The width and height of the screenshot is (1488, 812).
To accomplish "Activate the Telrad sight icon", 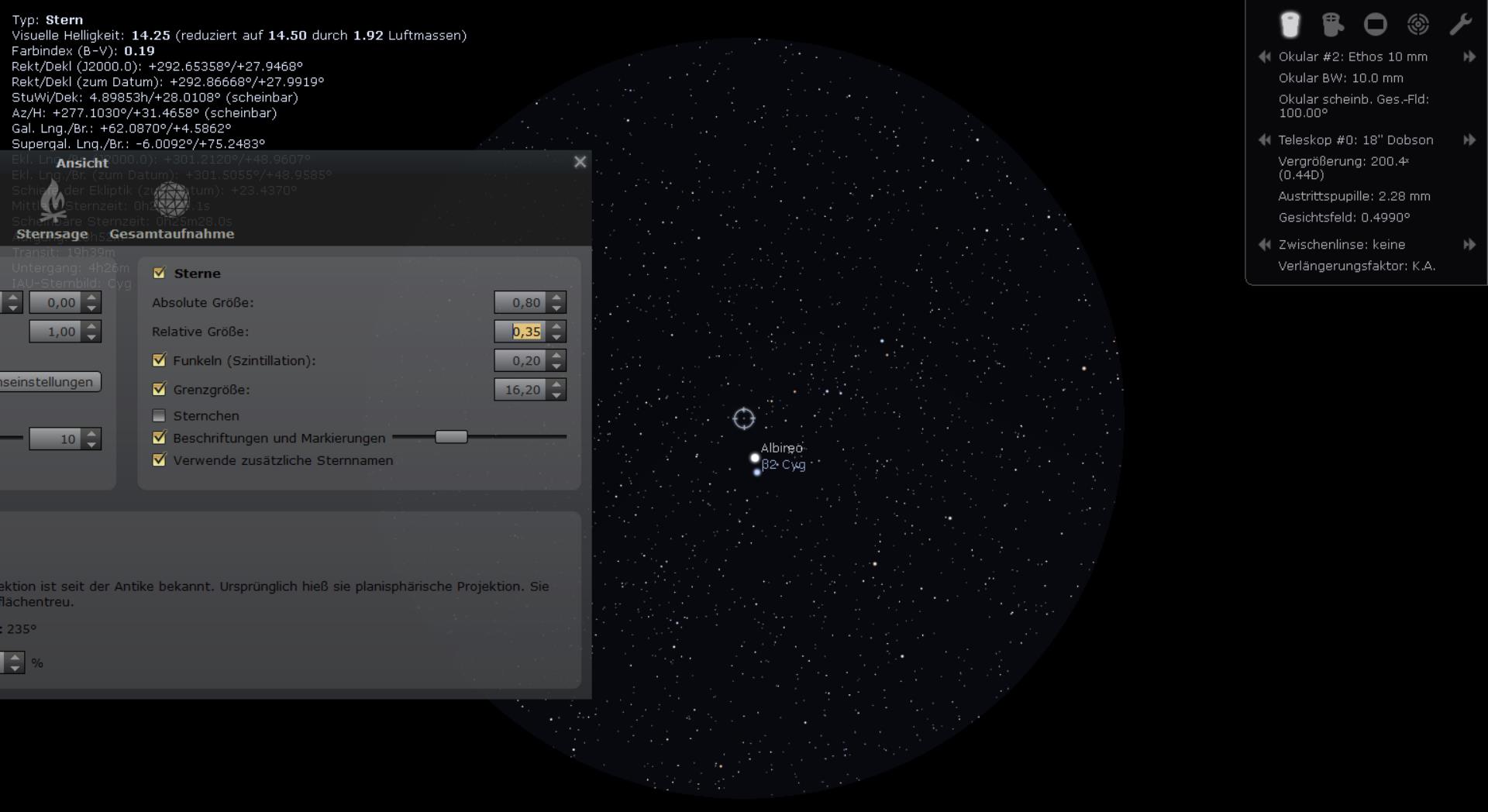I will point(1417,24).
